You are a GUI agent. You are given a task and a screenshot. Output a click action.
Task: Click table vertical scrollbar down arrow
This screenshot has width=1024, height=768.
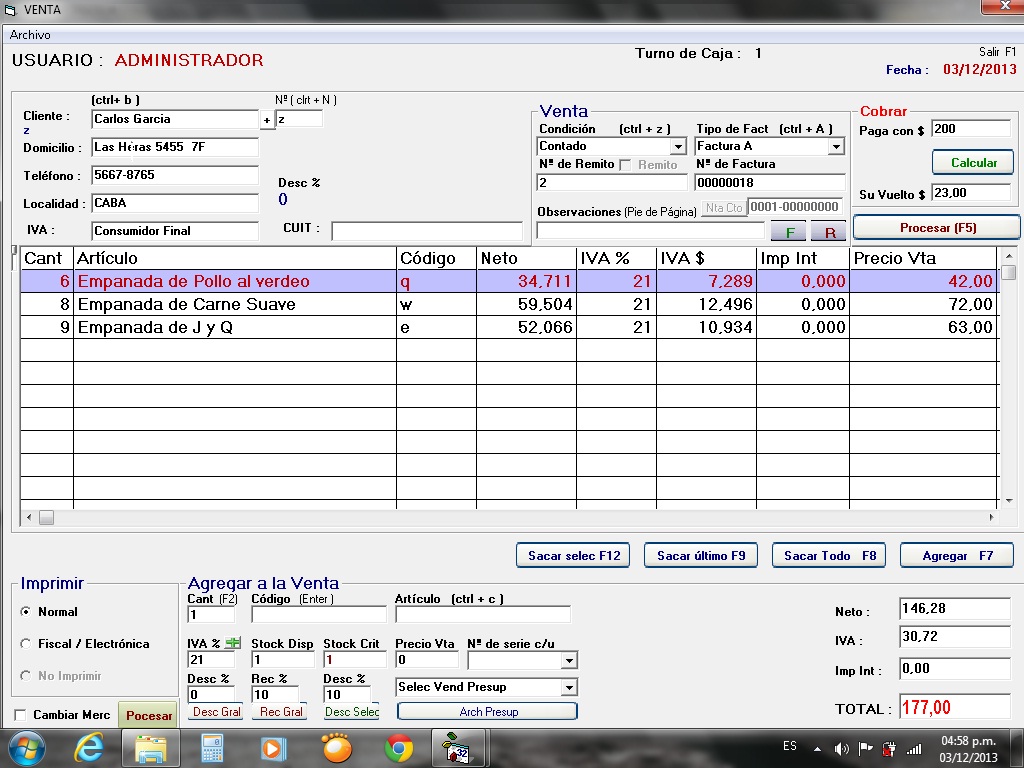click(1009, 501)
